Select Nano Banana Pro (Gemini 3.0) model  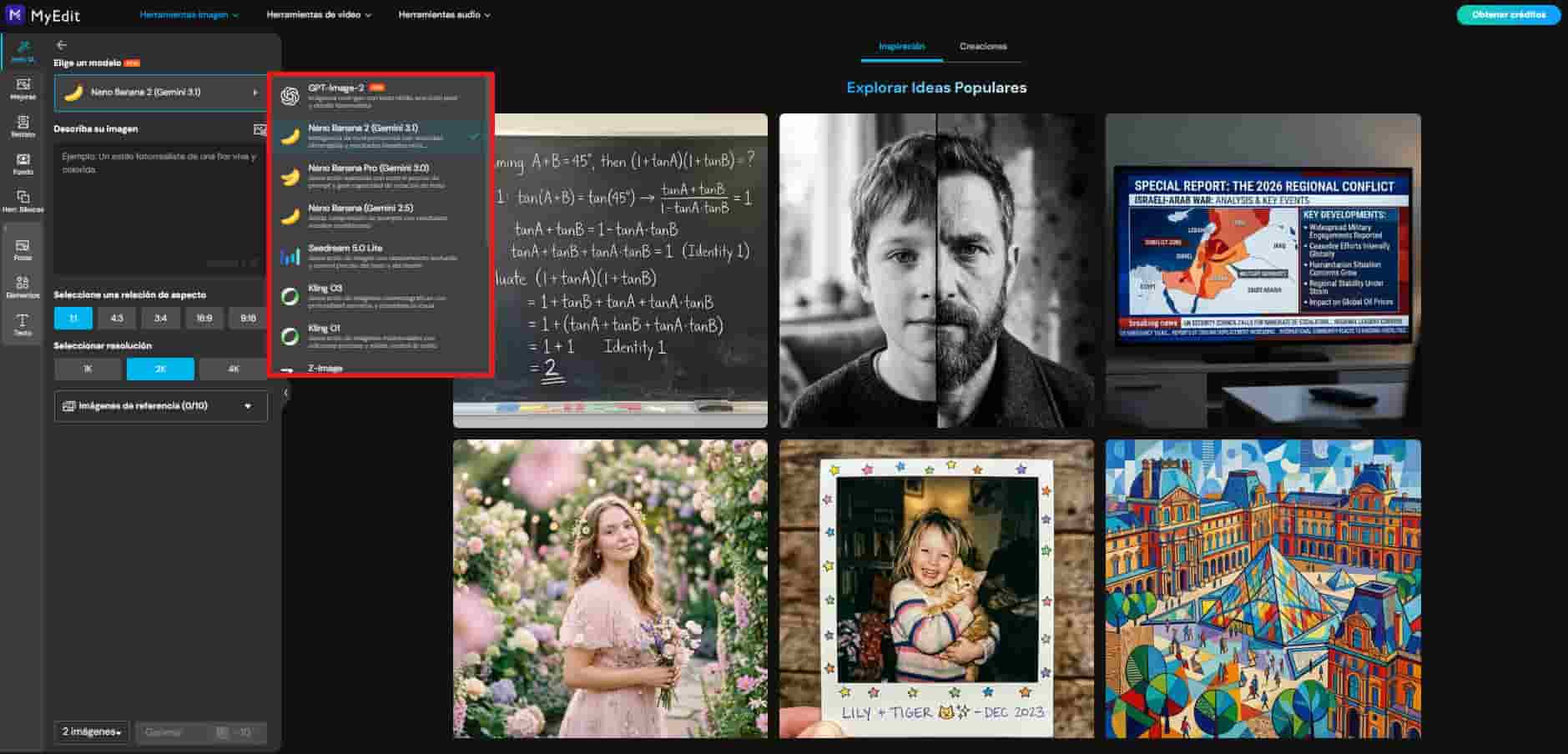(x=381, y=177)
